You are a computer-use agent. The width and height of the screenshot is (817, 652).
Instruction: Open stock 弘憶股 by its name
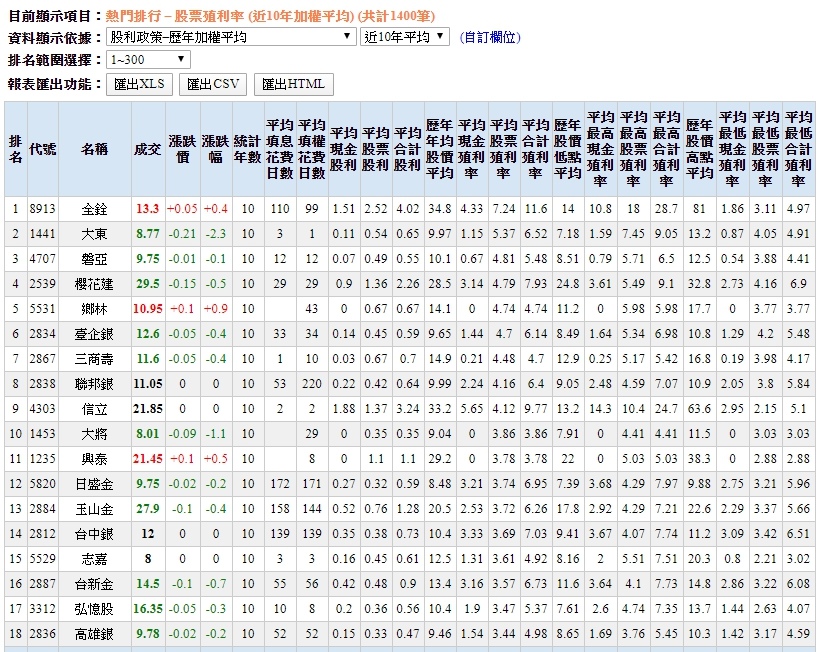[94, 609]
